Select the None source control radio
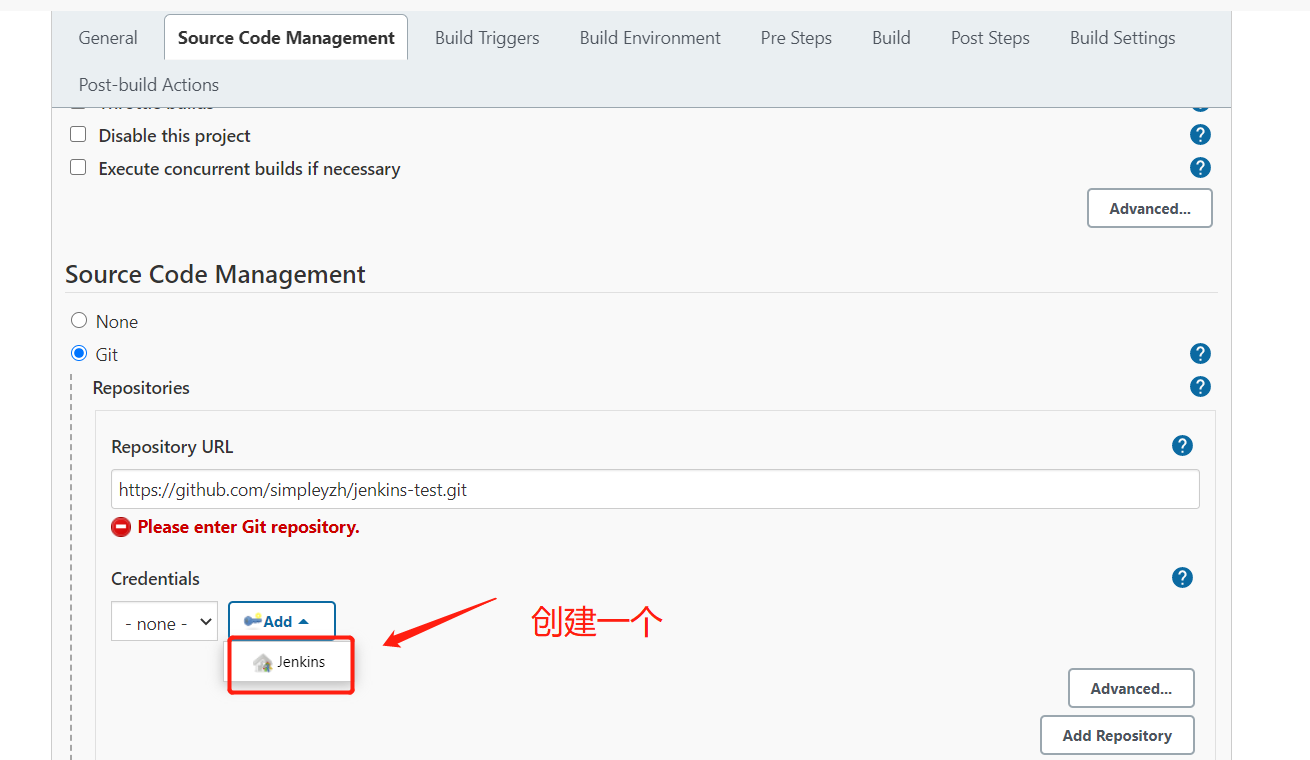This screenshot has width=1310, height=760. pyautogui.click(x=79, y=321)
